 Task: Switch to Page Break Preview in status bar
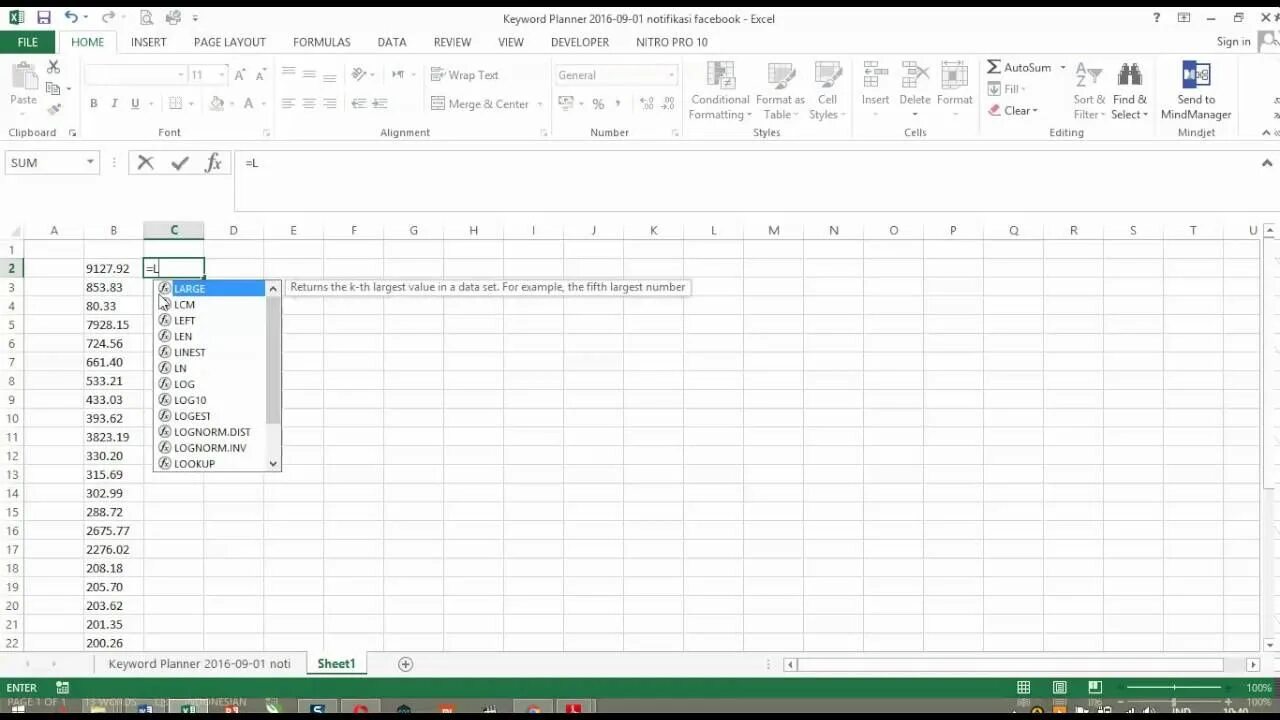[x=1095, y=688]
